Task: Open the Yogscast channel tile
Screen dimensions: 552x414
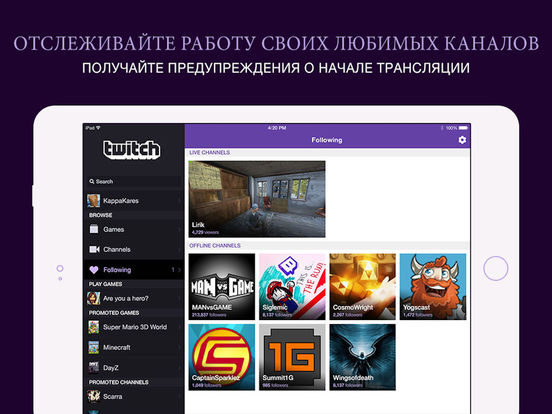Action: 433,287
